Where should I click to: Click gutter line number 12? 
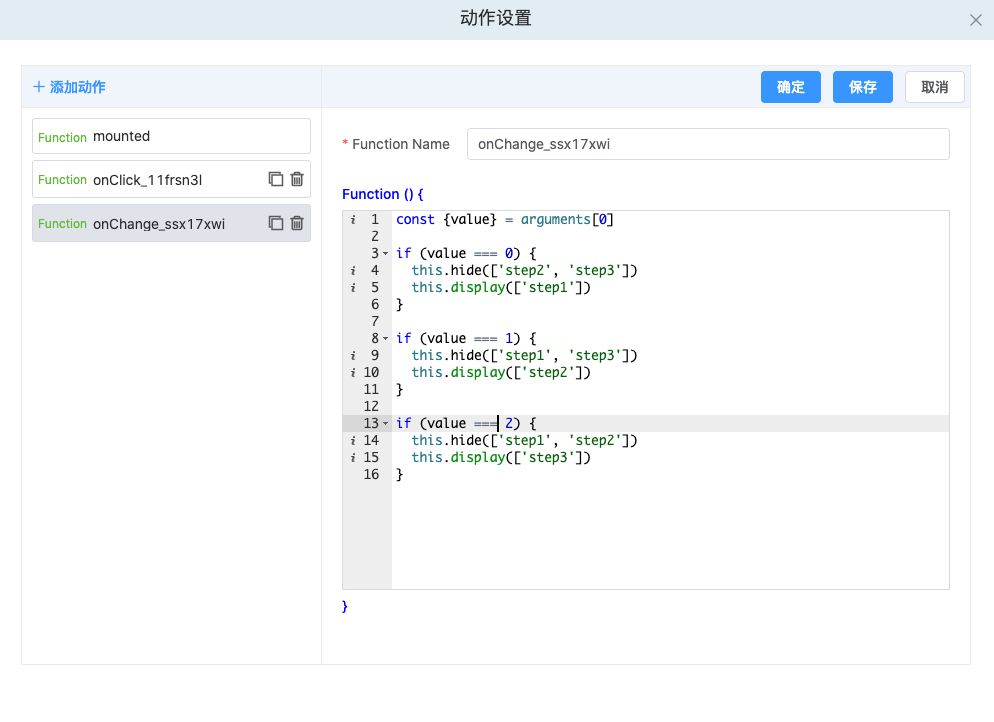click(x=371, y=406)
